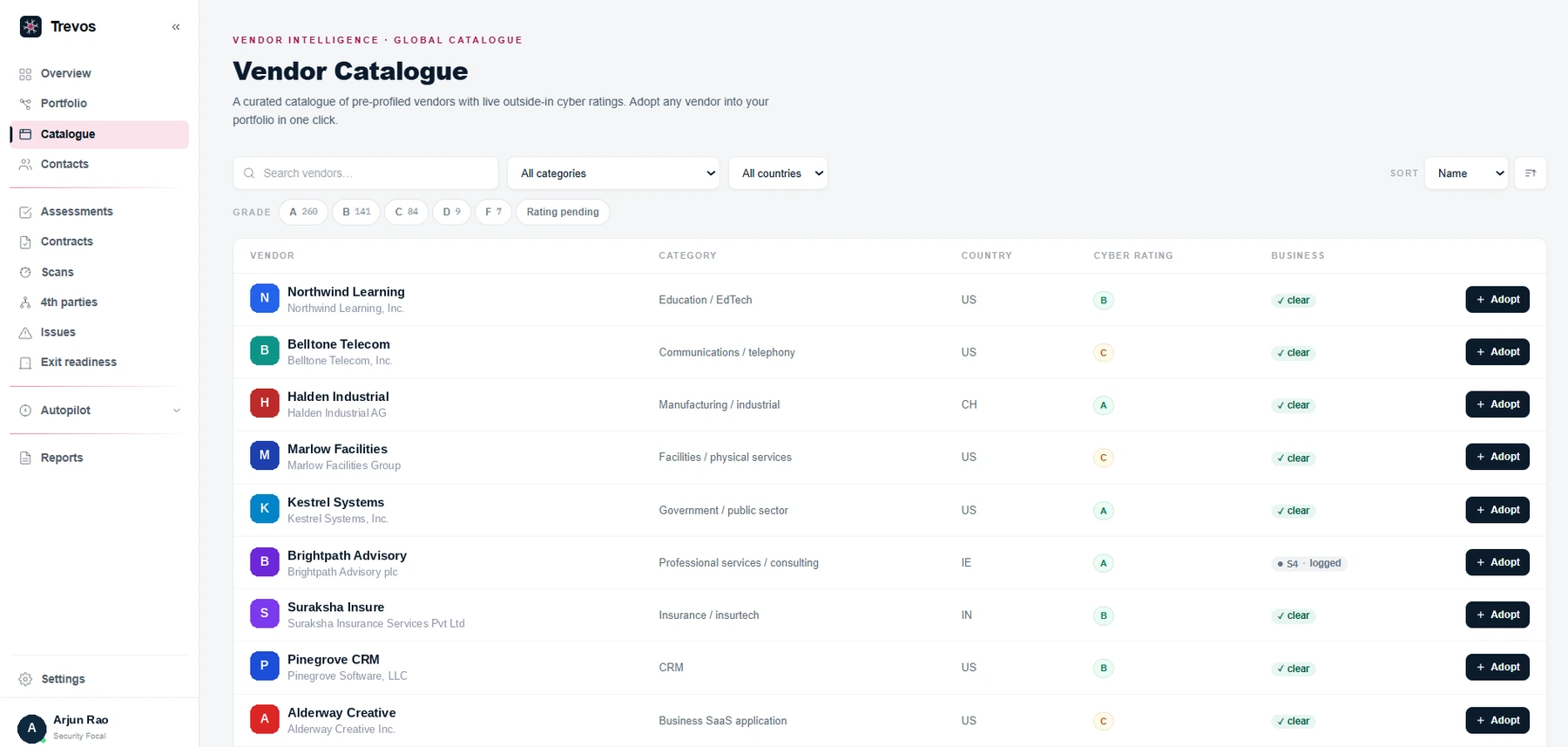
Task: Toggle the grade B filter chip
Action: (x=356, y=212)
